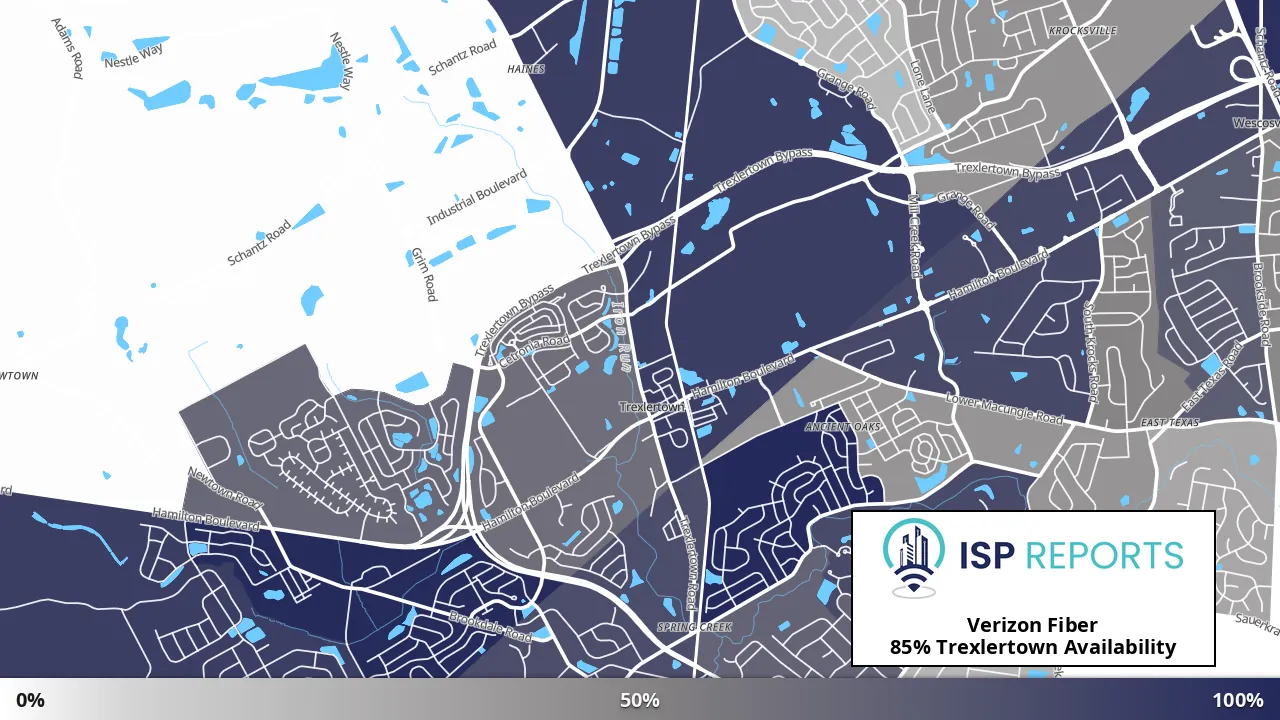Image resolution: width=1280 pixels, height=720 pixels.
Task: Click the HAINES place label
Action: tap(526, 70)
